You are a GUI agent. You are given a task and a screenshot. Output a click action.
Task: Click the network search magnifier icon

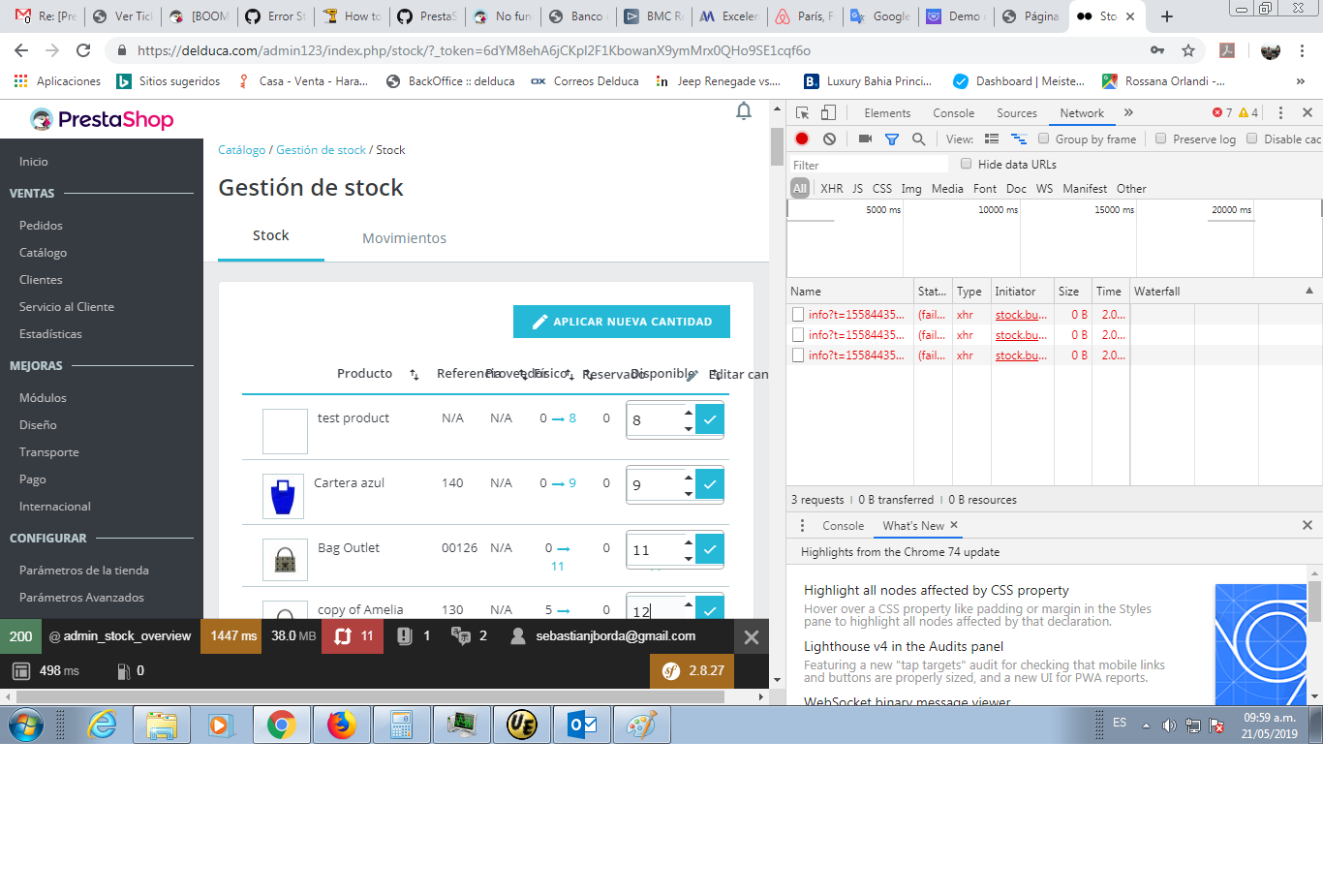918,139
